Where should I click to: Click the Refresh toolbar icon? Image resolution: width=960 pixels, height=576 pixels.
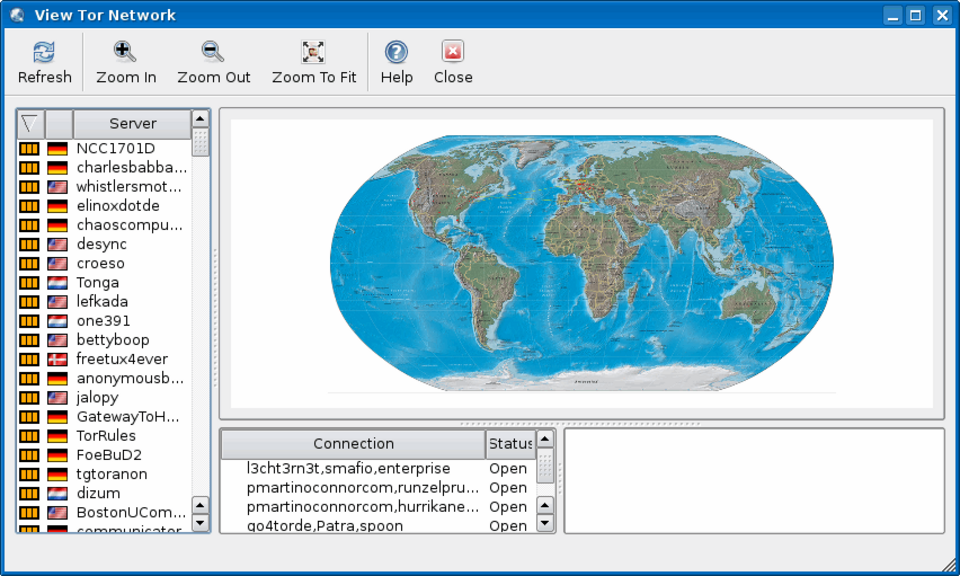44,52
